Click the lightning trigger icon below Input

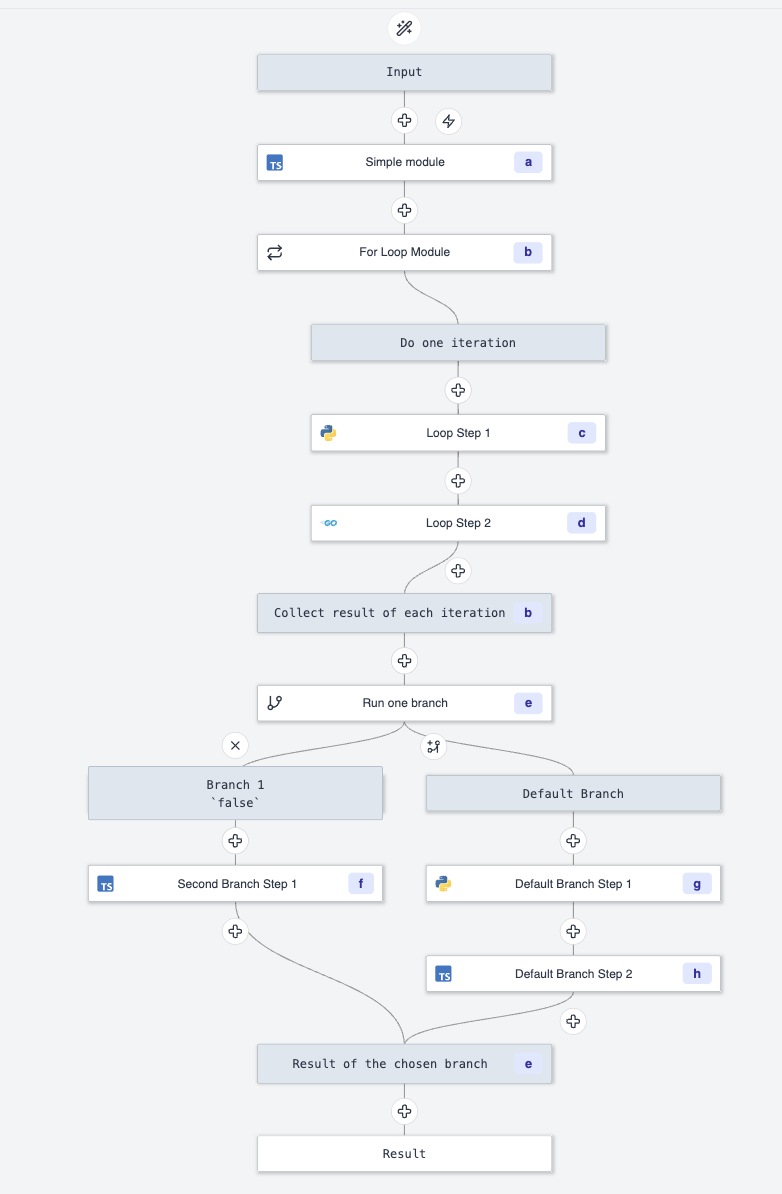pos(448,120)
